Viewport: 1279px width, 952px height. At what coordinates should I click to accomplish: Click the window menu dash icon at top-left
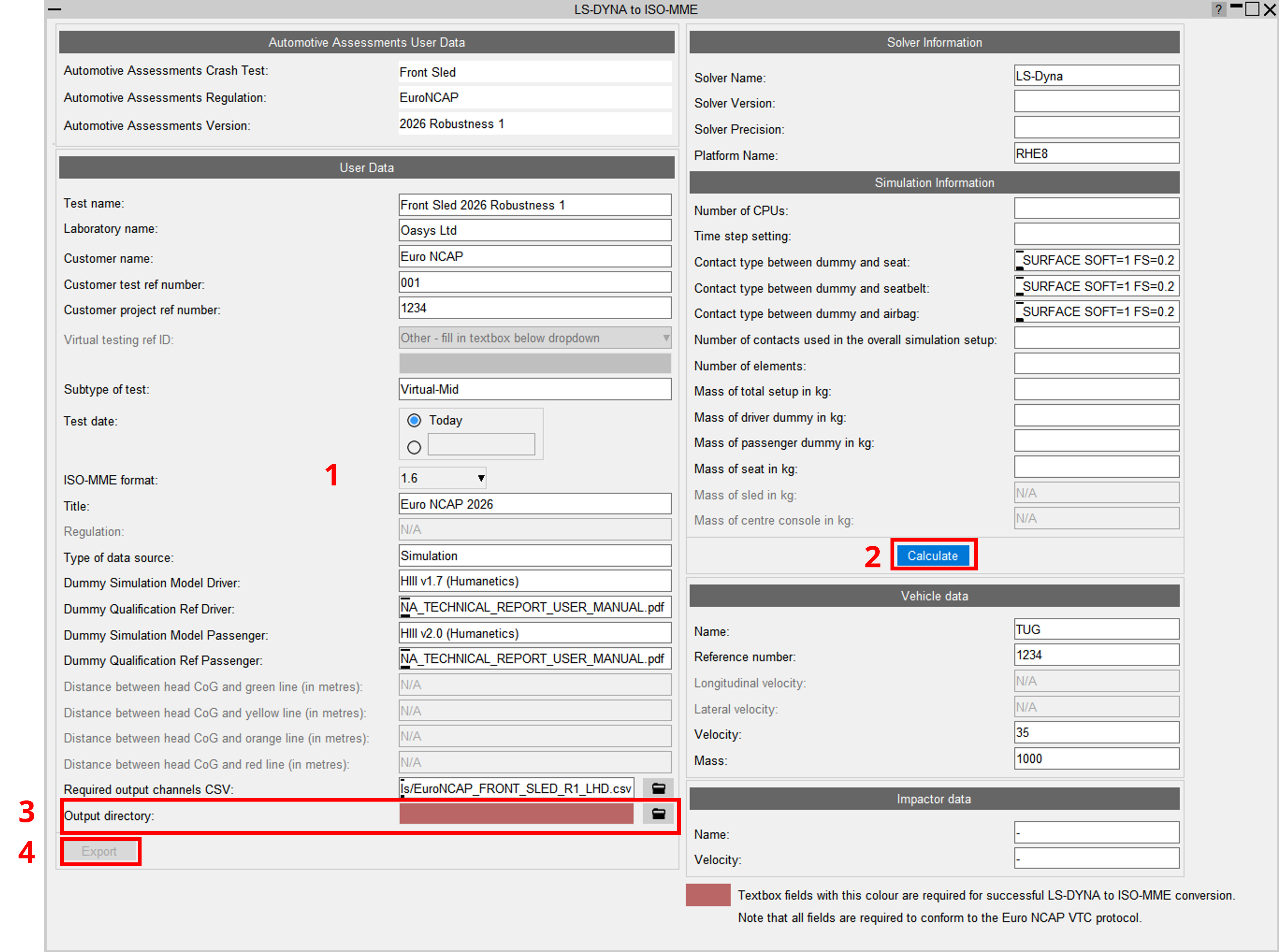click(x=54, y=9)
